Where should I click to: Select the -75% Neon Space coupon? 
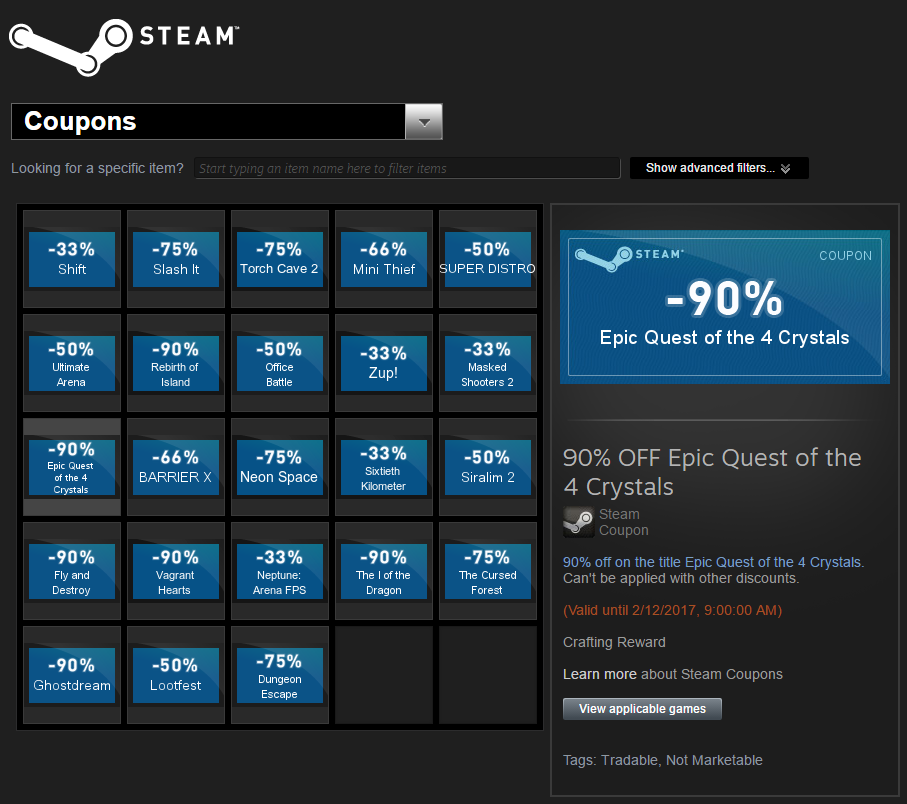[280, 467]
